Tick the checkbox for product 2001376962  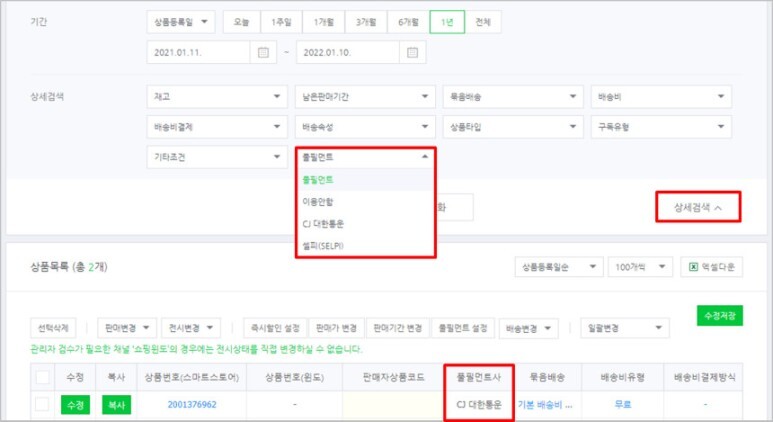point(42,404)
